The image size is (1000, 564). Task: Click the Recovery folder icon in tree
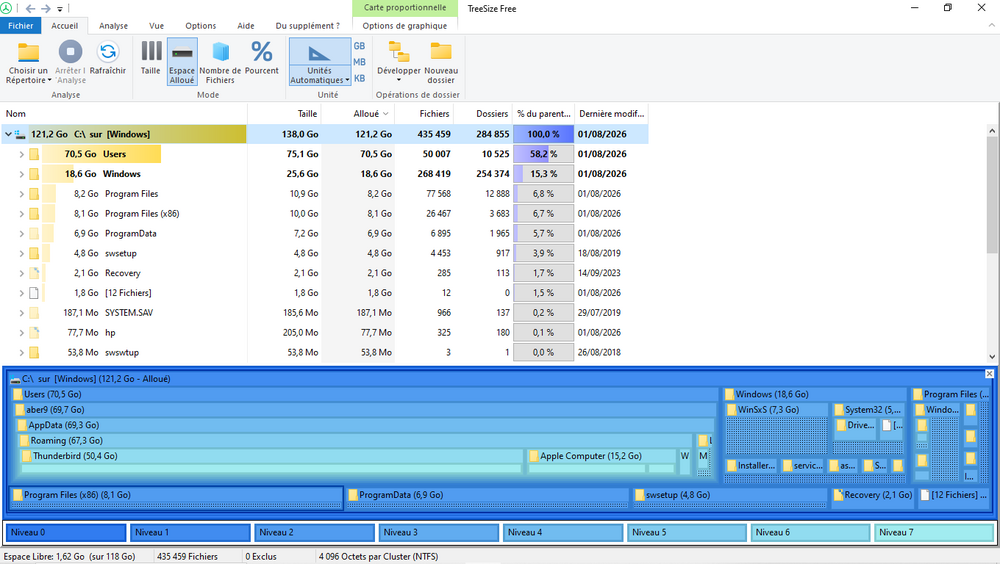tap(34, 272)
